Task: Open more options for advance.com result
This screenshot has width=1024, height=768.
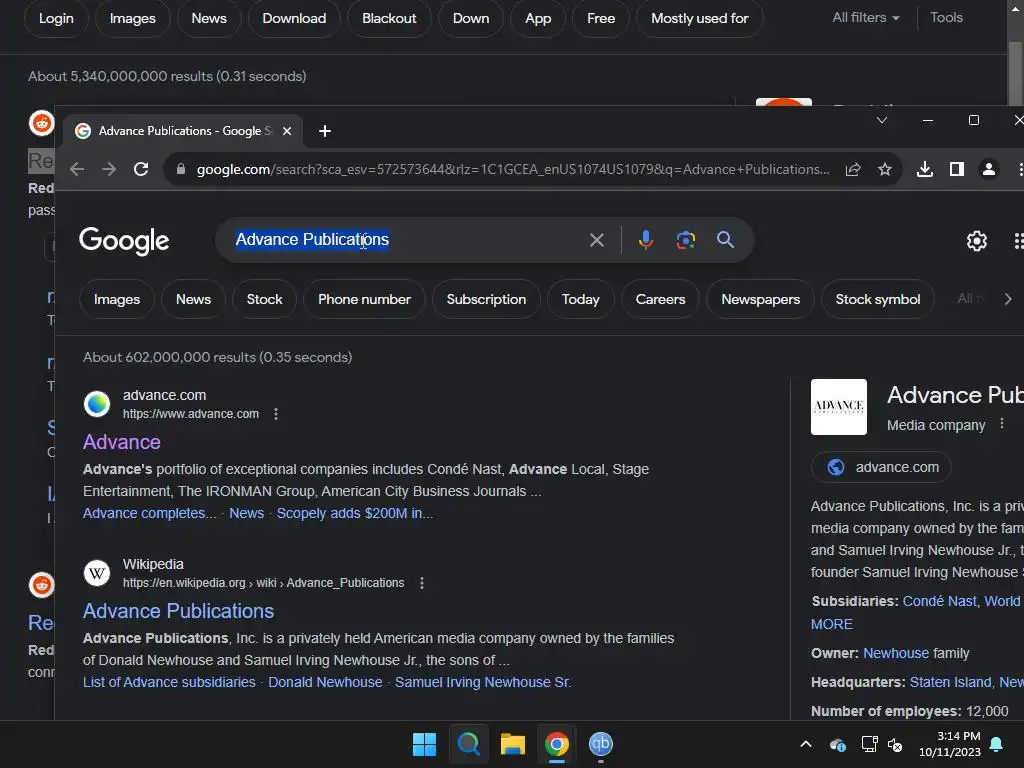Action: click(x=276, y=414)
